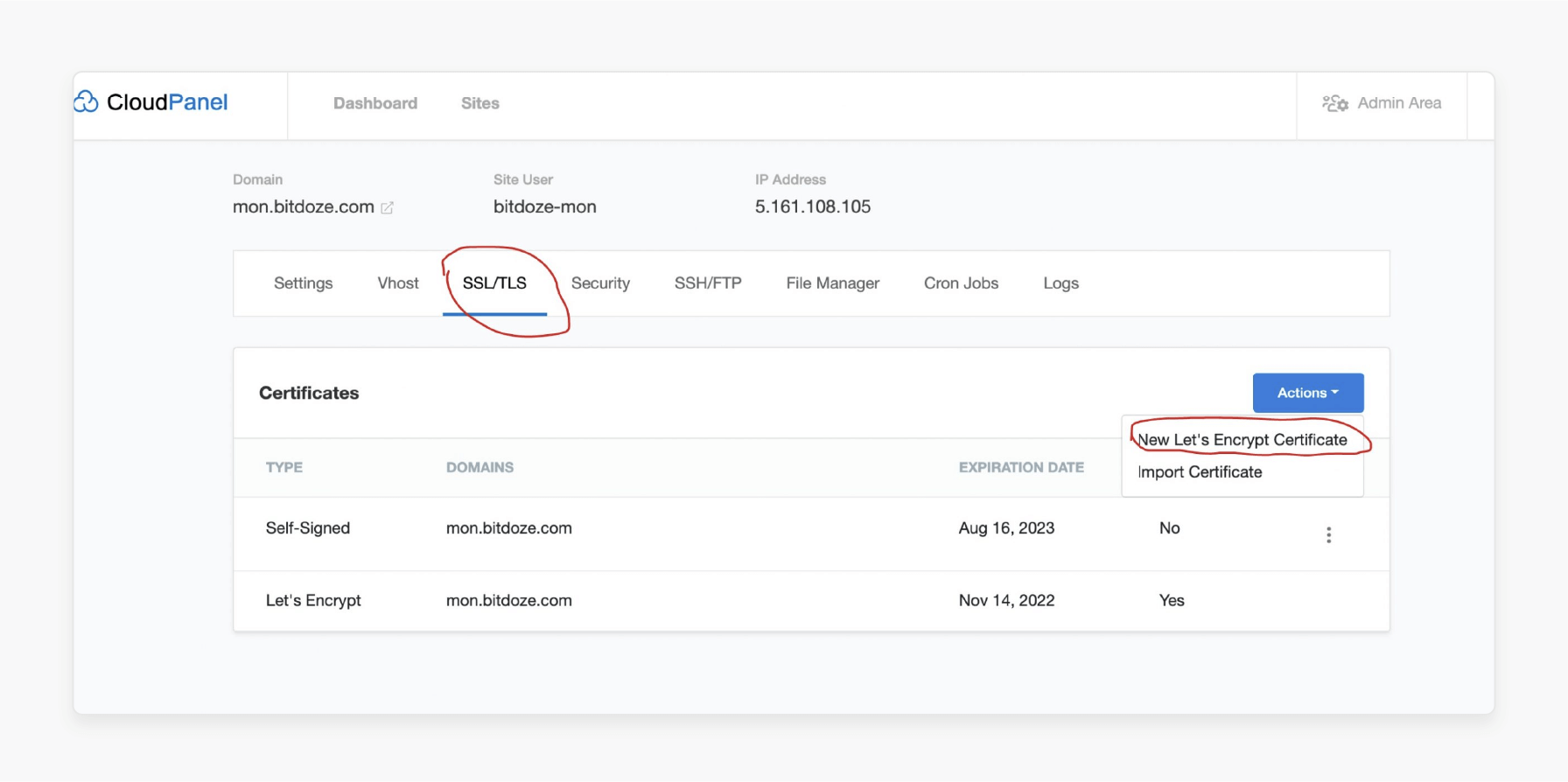Viewport: 1568px width, 782px height.
Task: Click the DOMAINS column header
Action: pyautogui.click(x=479, y=468)
